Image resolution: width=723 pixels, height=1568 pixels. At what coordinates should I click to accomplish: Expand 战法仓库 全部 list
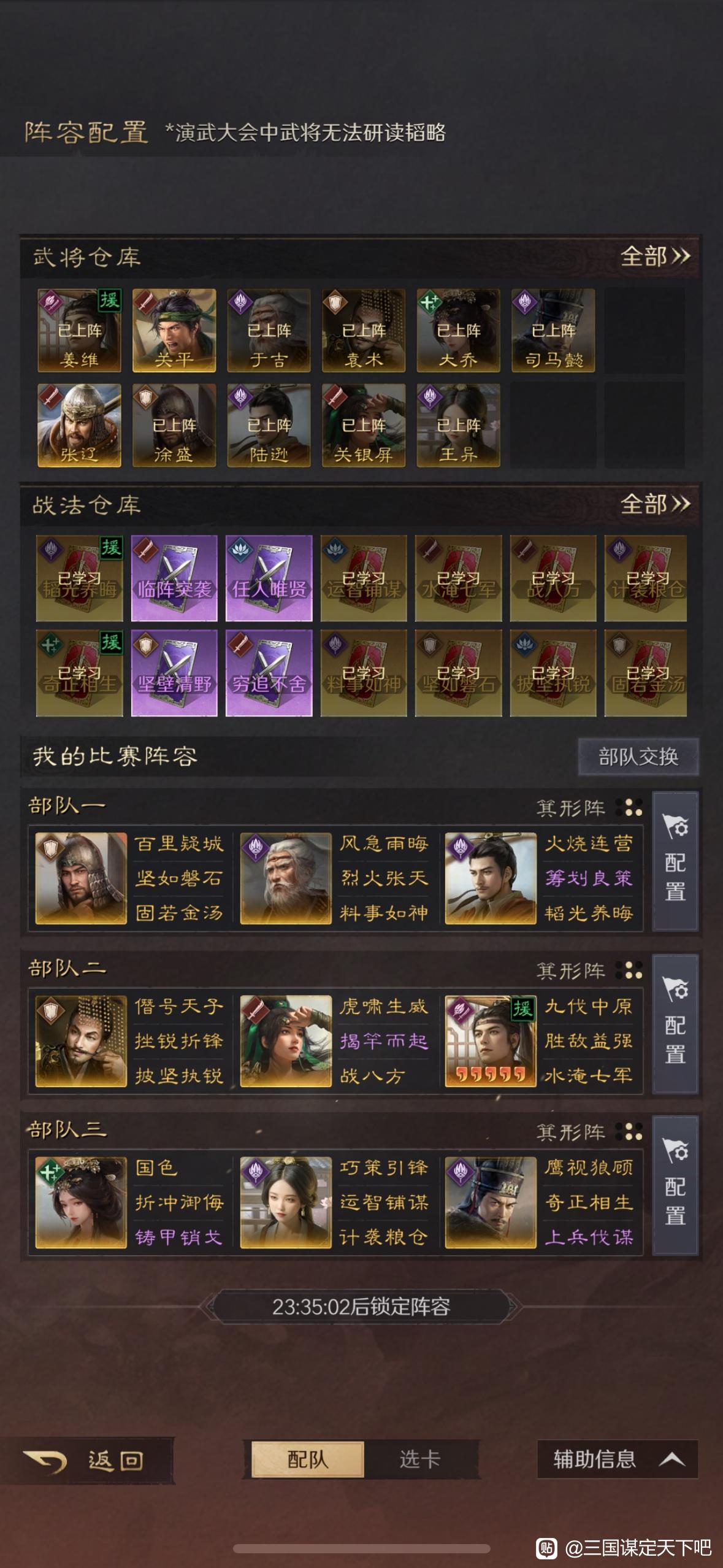(655, 504)
